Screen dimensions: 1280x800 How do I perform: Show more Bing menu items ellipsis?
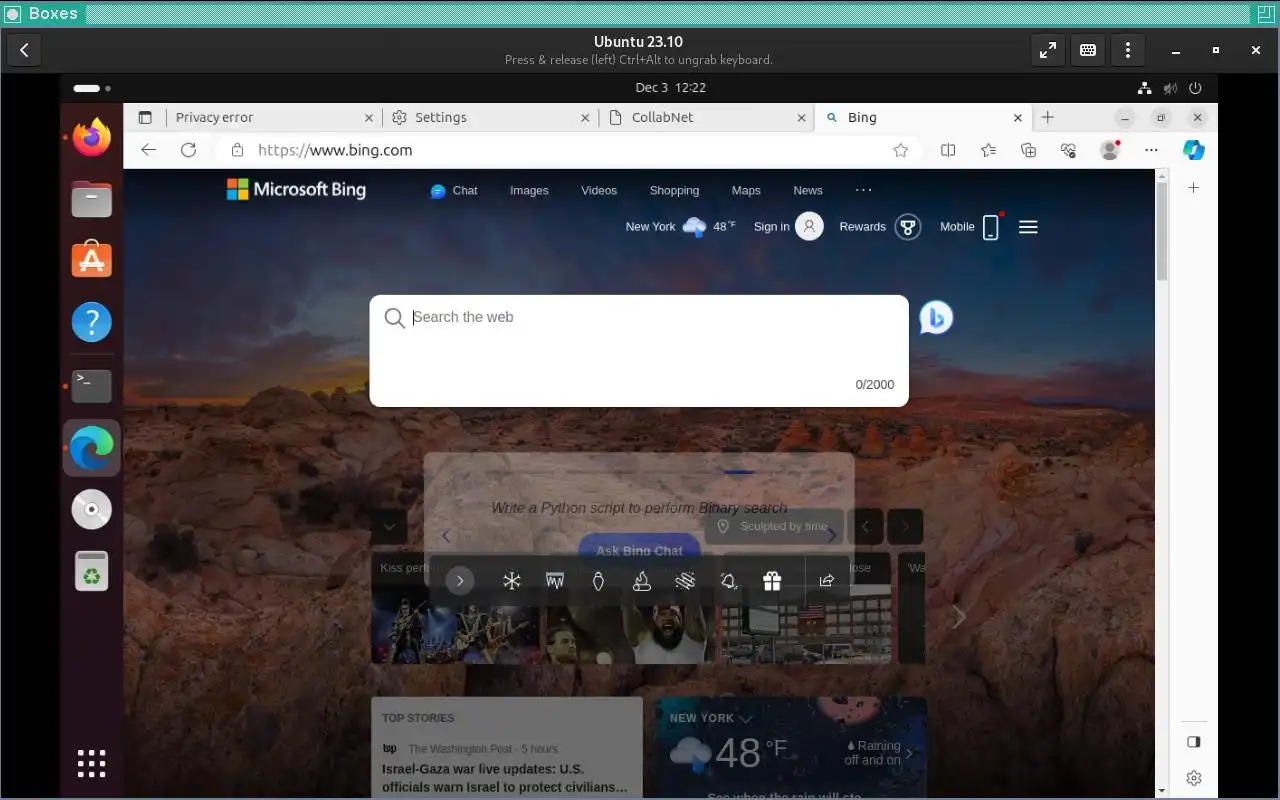(x=864, y=190)
